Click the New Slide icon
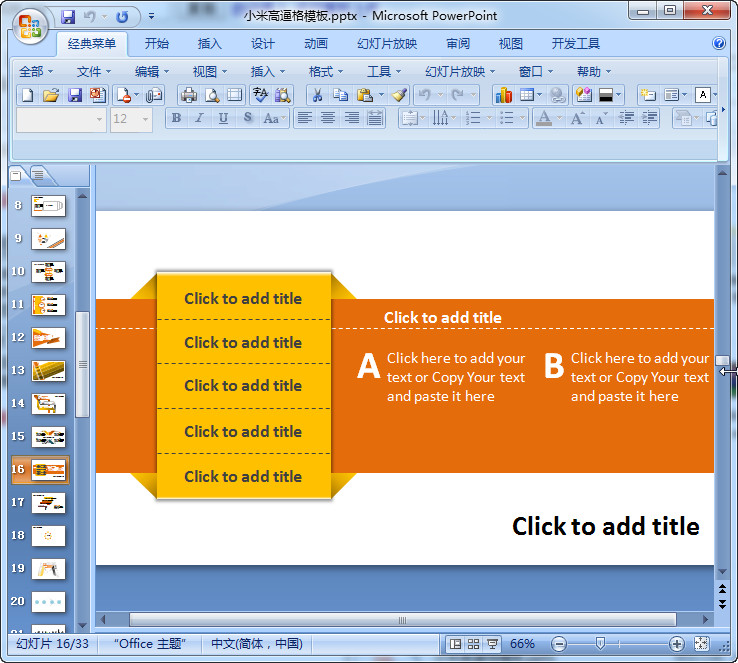Viewport: 738px width, 663px height. point(648,96)
